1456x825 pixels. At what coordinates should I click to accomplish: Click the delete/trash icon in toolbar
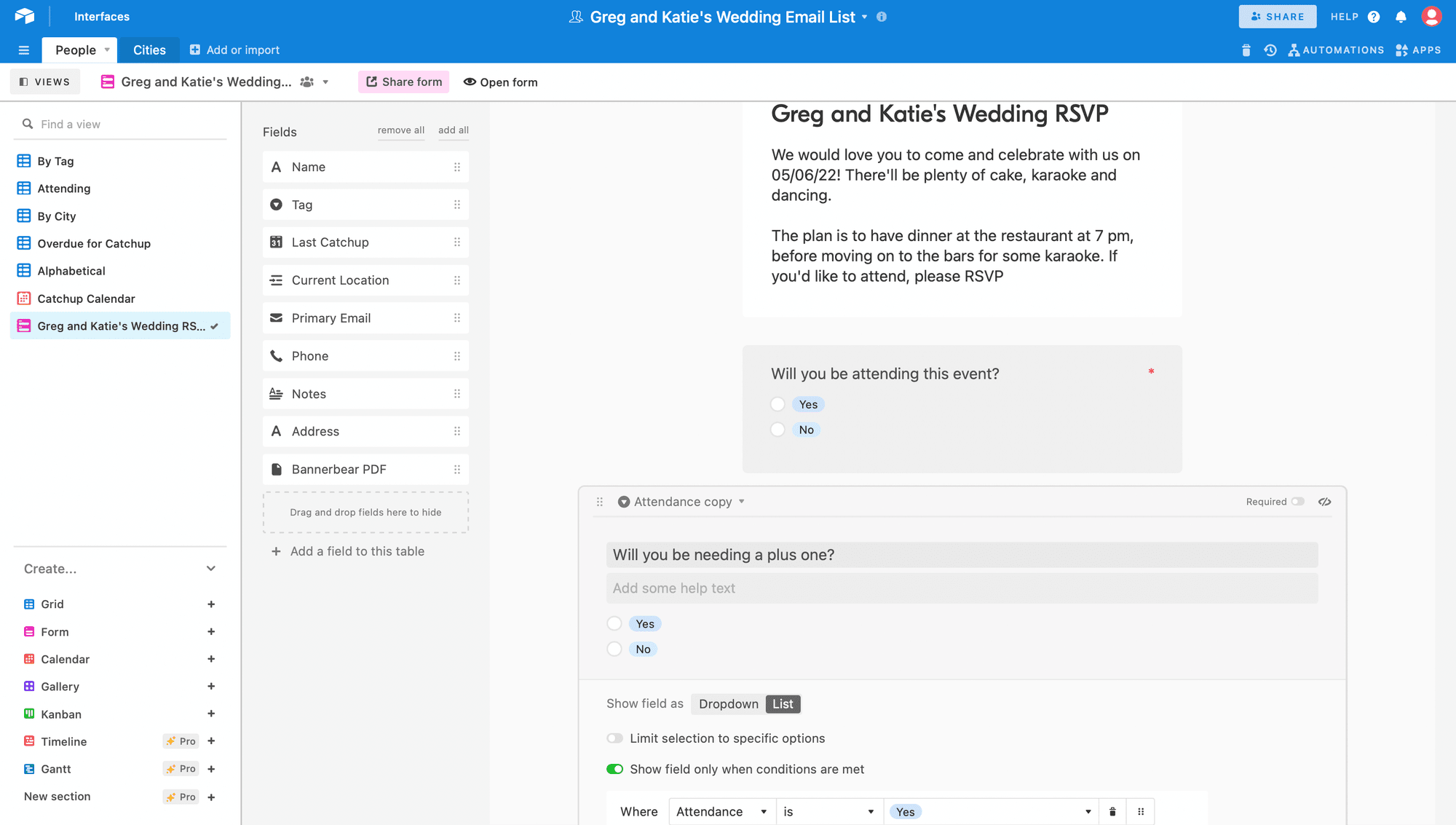(x=1245, y=49)
